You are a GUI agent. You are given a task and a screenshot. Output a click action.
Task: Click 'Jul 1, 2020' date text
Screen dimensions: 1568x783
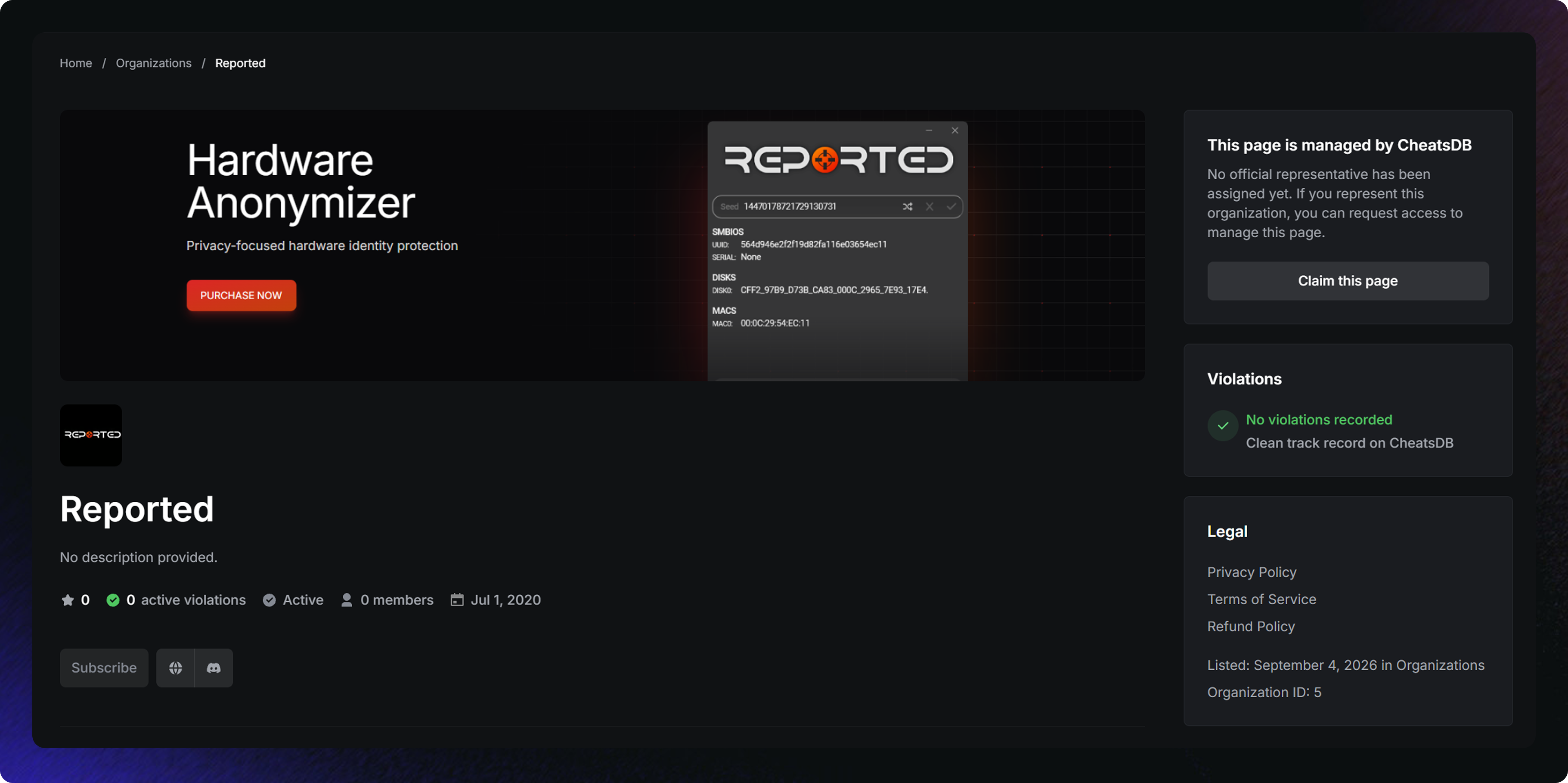[x=505, y=600]
